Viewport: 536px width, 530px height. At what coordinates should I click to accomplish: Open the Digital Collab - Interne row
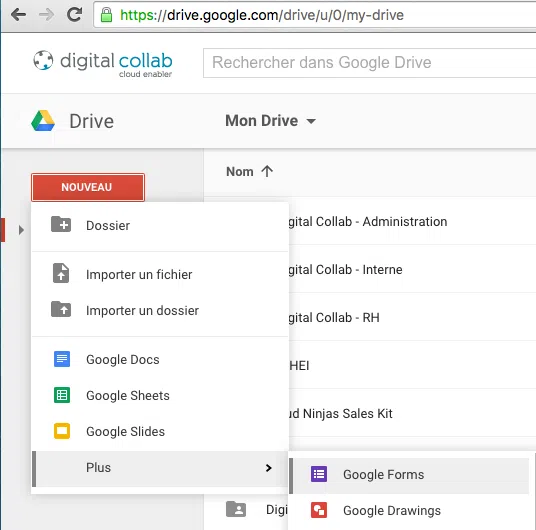pyautogui.click(x=412, y=269)
